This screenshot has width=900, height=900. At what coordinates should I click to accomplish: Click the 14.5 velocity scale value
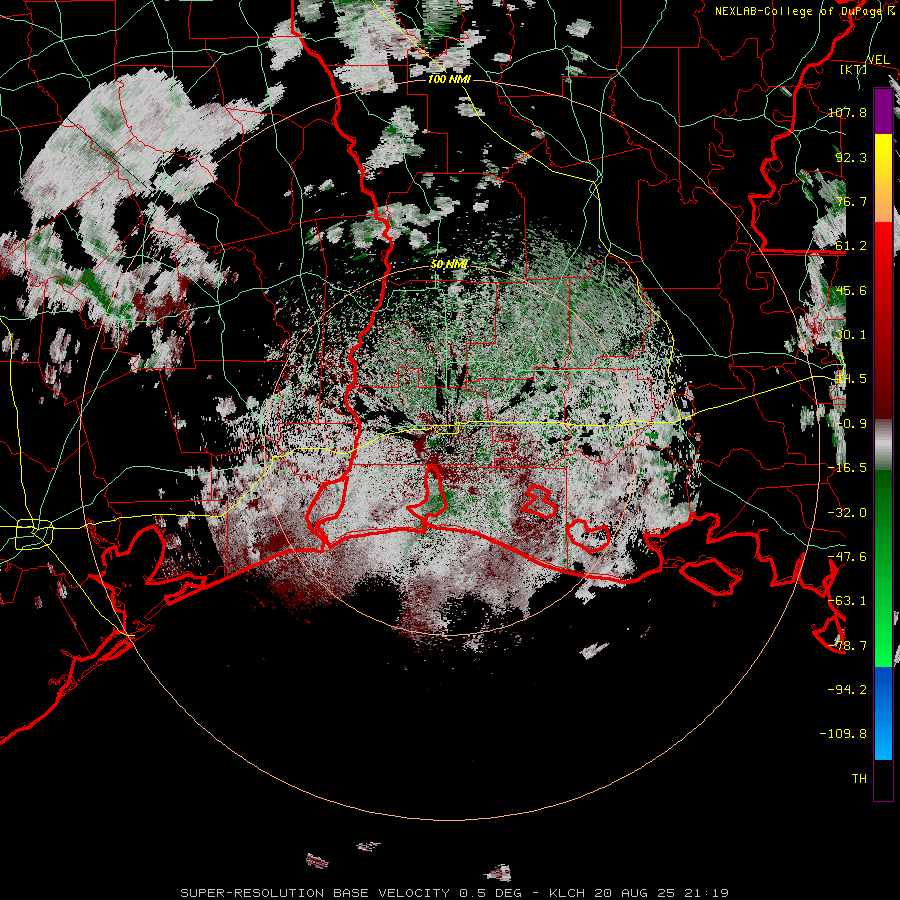[851, 379]
